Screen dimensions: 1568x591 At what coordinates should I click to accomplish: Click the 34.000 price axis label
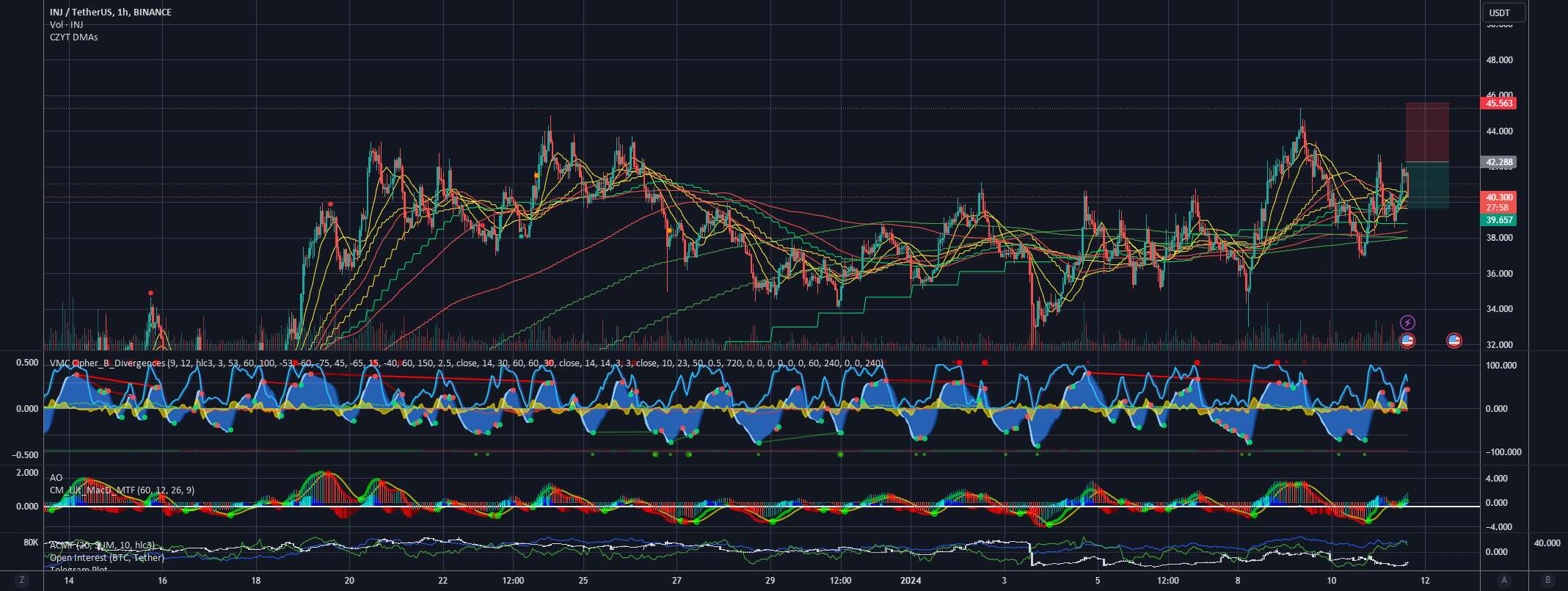[x=1499, y=309]
